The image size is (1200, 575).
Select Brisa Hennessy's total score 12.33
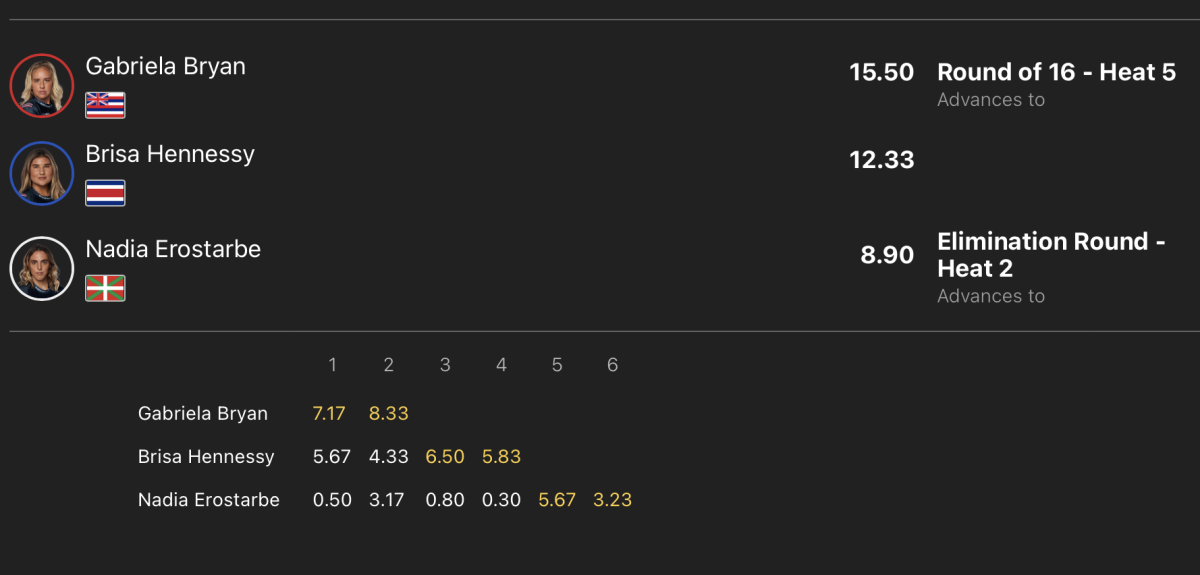(x=881, y=159)
